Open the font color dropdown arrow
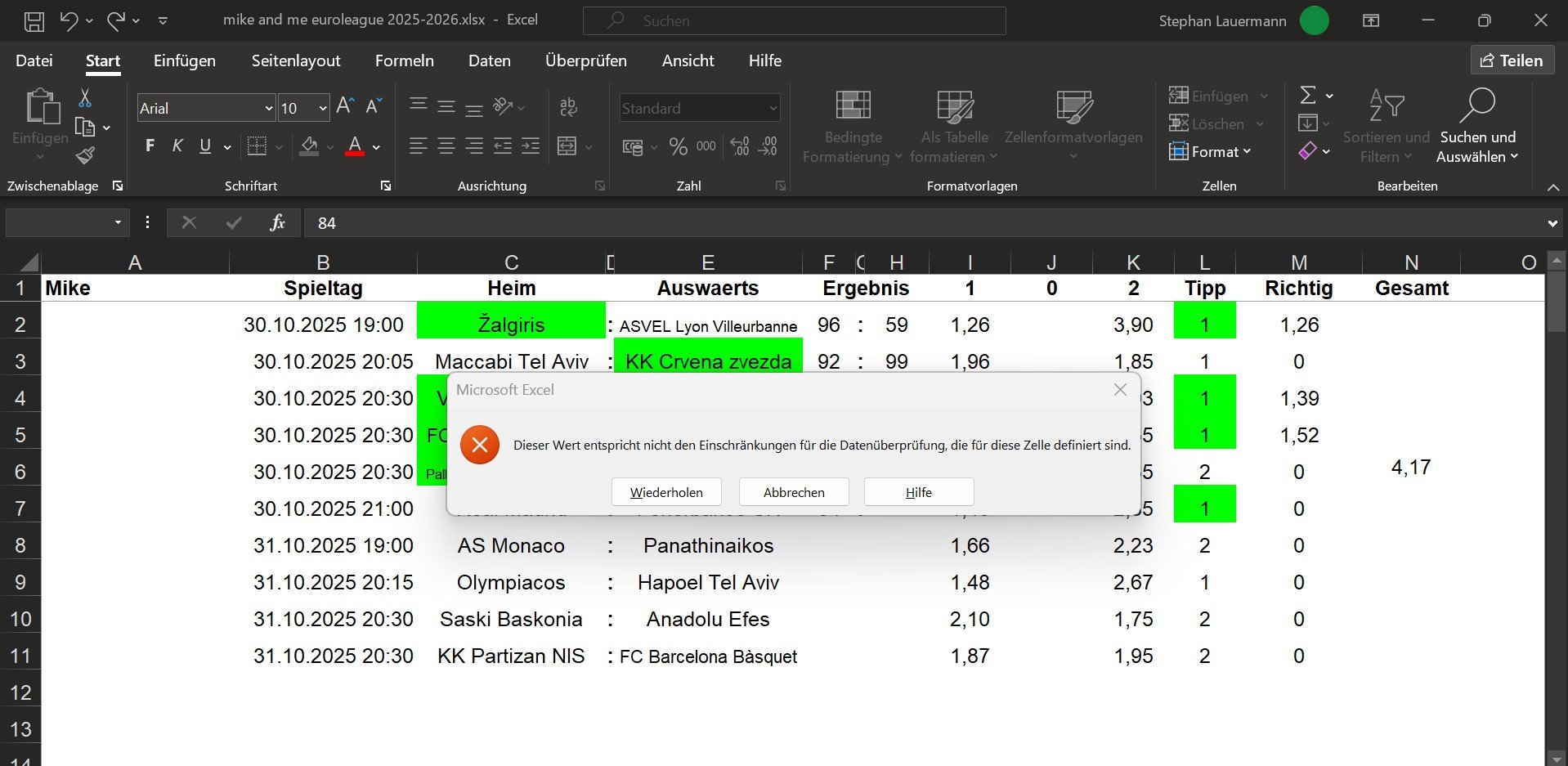Image resolution: width=1568 pixels, height=766 pixels. [x=377, y=148]
